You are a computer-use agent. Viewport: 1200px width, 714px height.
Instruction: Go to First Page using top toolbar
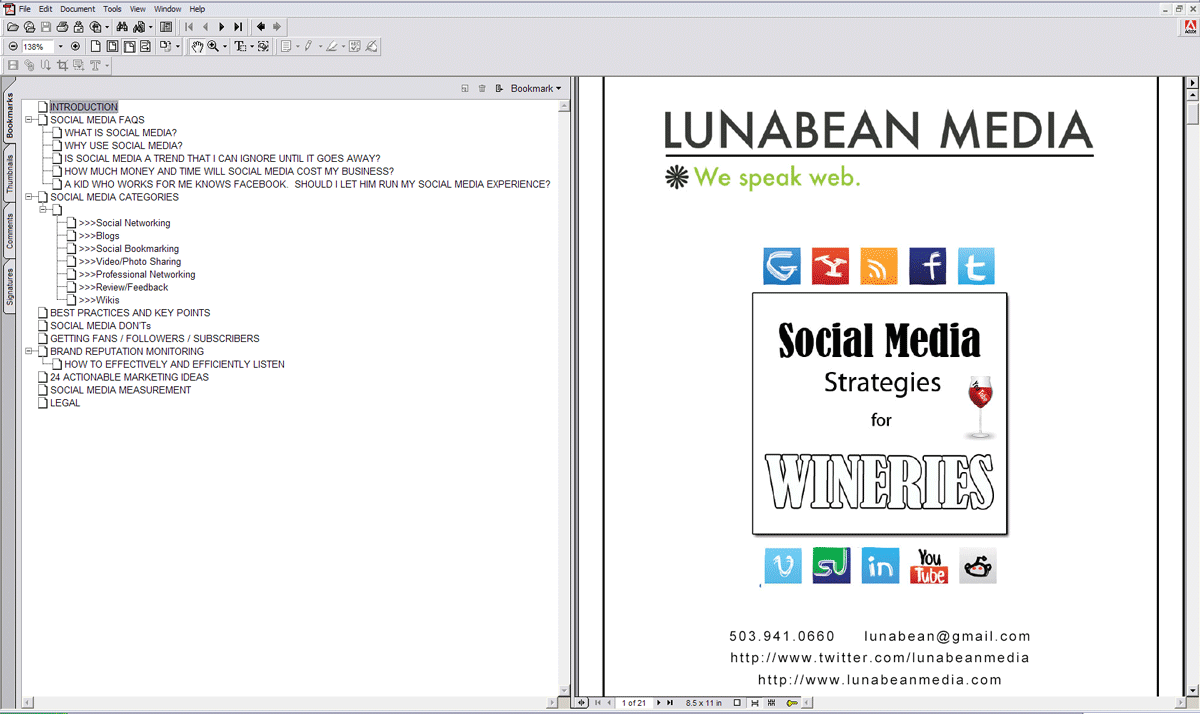(x=189, y=27)
